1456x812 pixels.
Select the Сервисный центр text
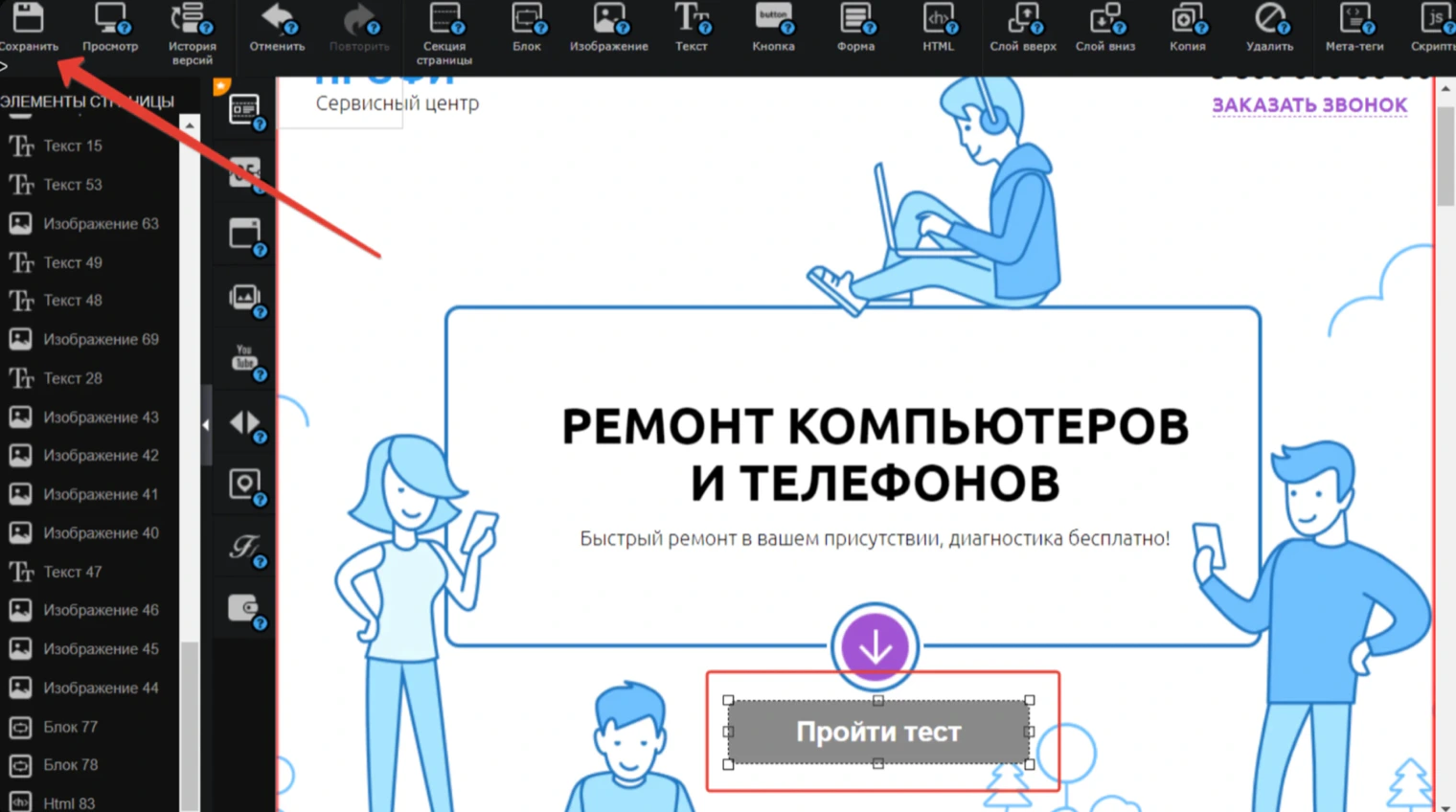point(398,102)
